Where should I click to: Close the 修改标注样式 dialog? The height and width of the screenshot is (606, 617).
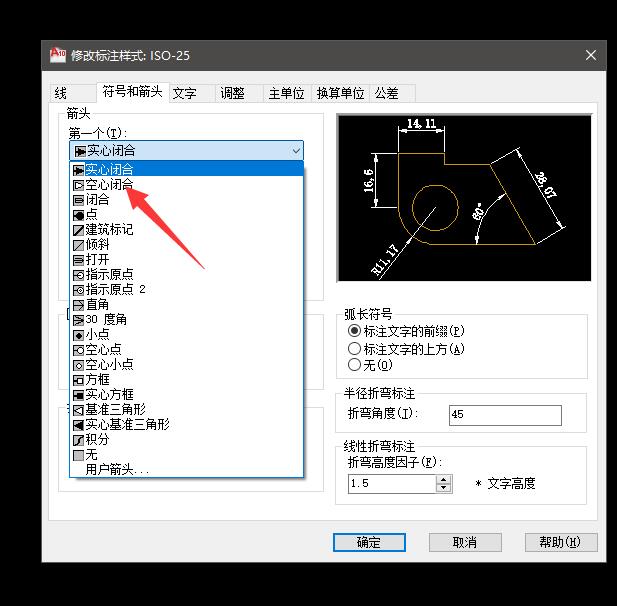[x=591, y=55]
